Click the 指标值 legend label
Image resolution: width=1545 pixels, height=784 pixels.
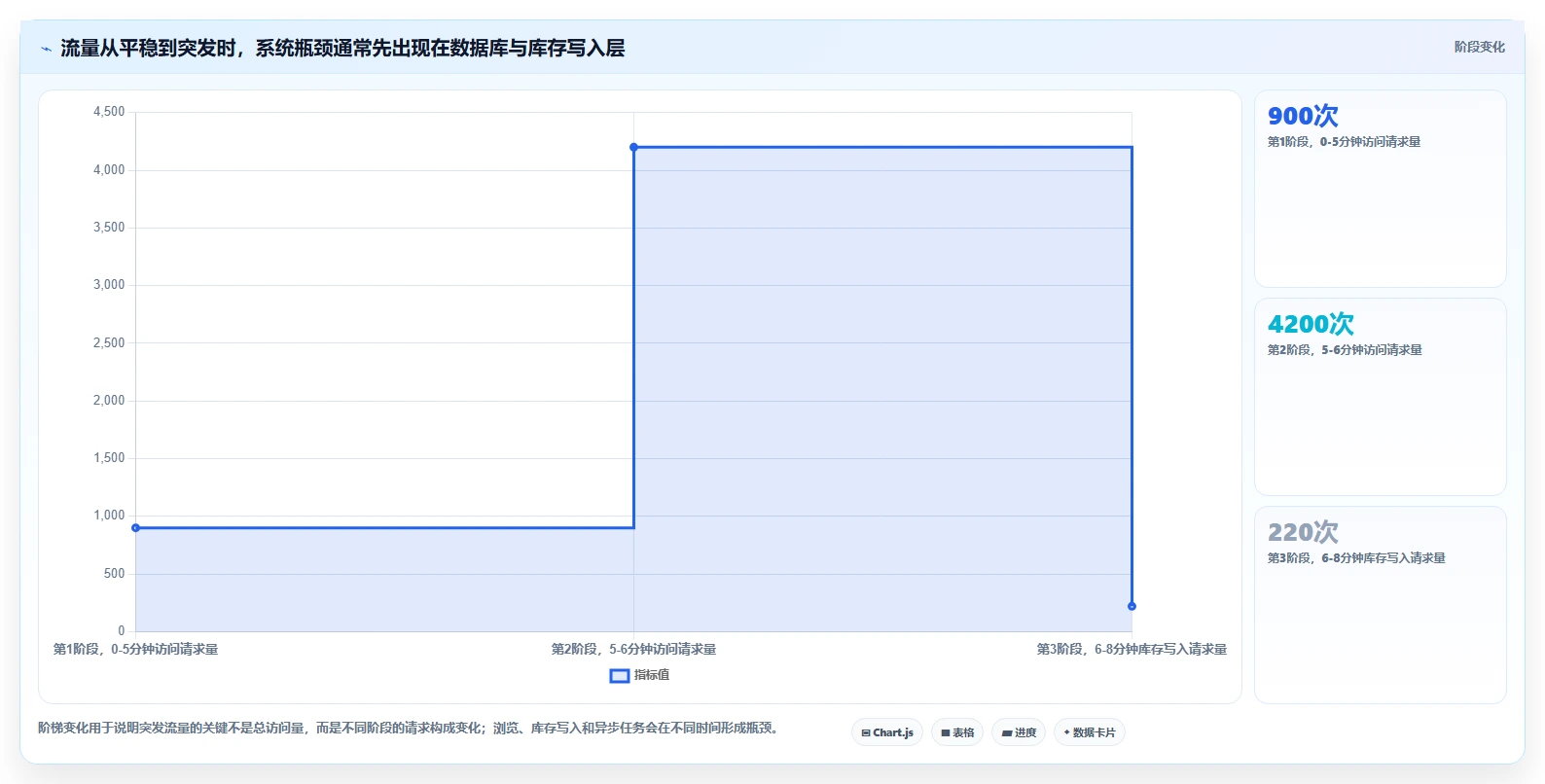[652, 675]
